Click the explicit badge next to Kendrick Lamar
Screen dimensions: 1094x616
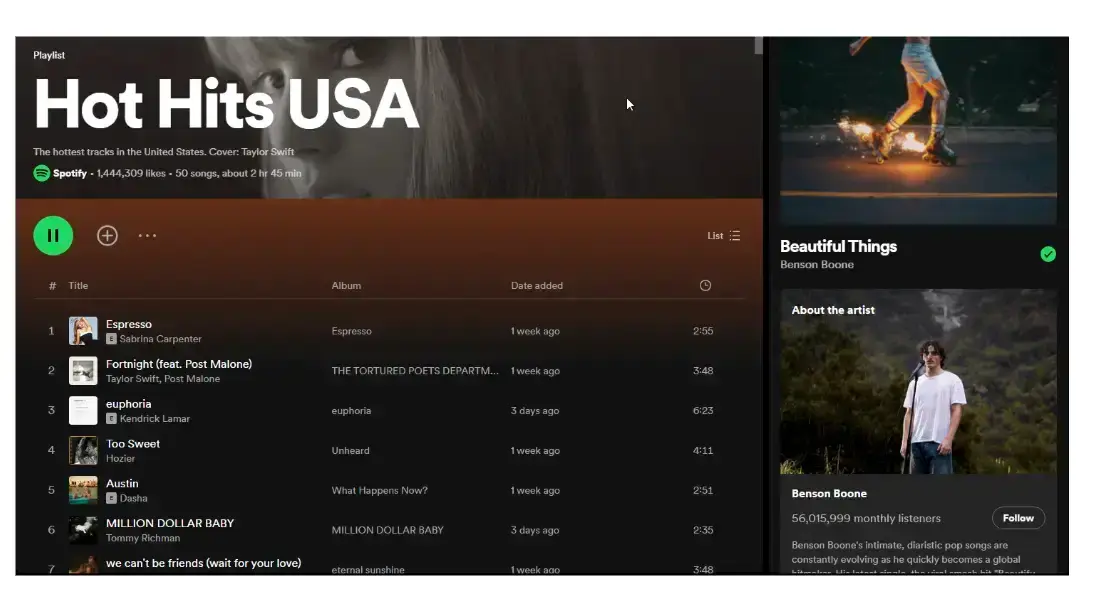[x=110, y=418]
